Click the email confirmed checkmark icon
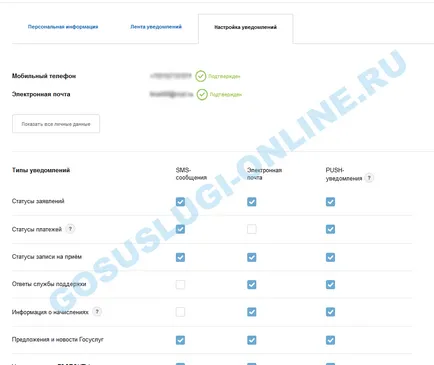Screen dimensions: 434x365 (x=202, y=94)
